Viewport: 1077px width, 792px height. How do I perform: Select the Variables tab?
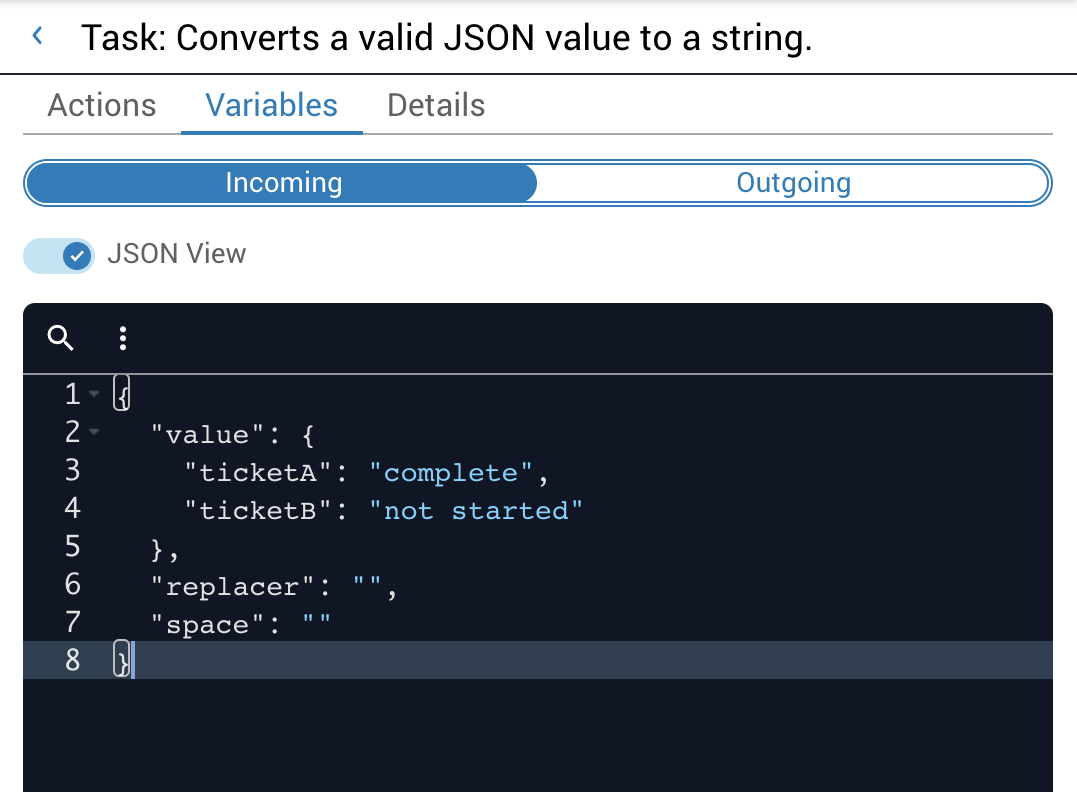pyautogui.click(x=272, y=106)
